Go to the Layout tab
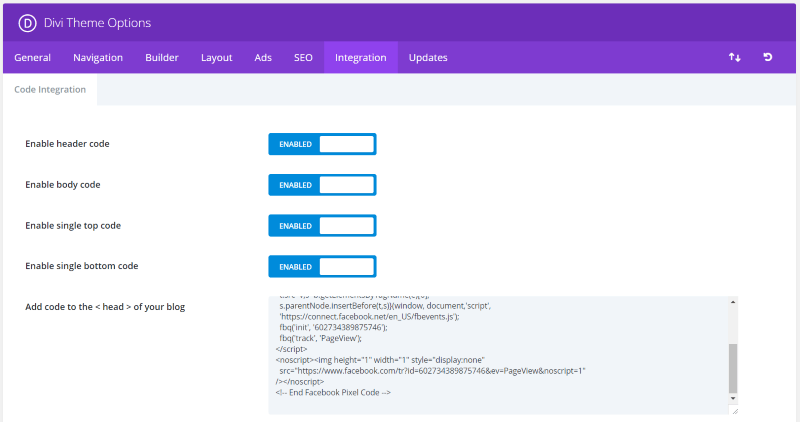Image resolution: width=800 pixels, height=422 pixels. point(216,58)
